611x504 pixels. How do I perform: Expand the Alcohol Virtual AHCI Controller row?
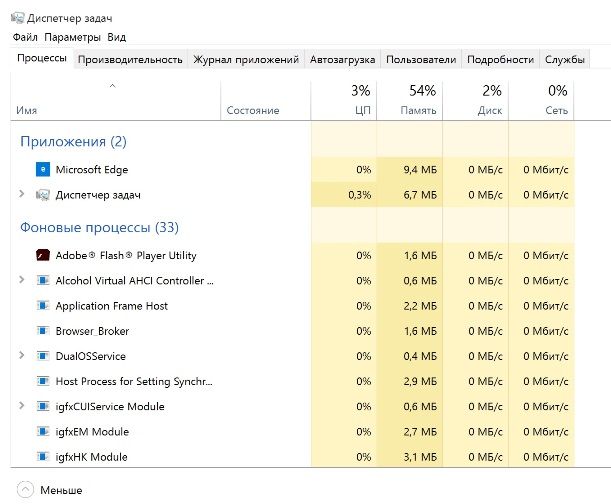[x=22, y=279]
